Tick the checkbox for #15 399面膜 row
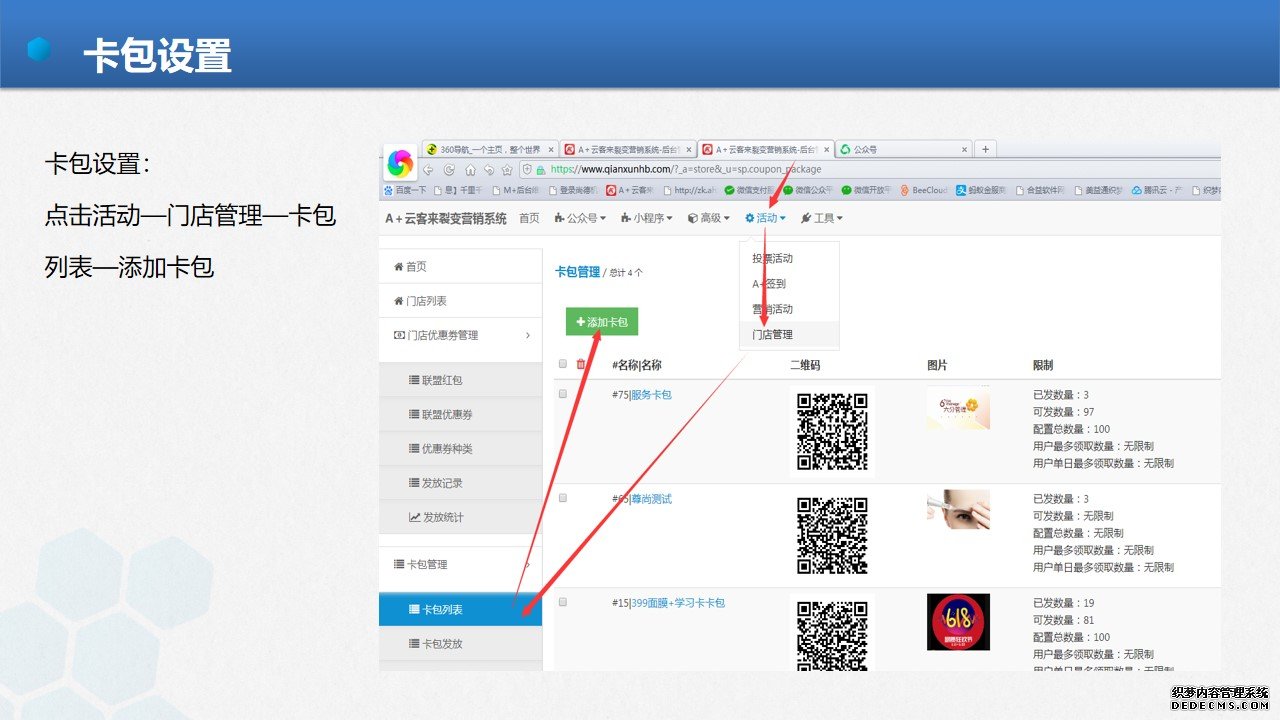The width and height of the screenshot is (1280, 720). [x=563, y=602]
